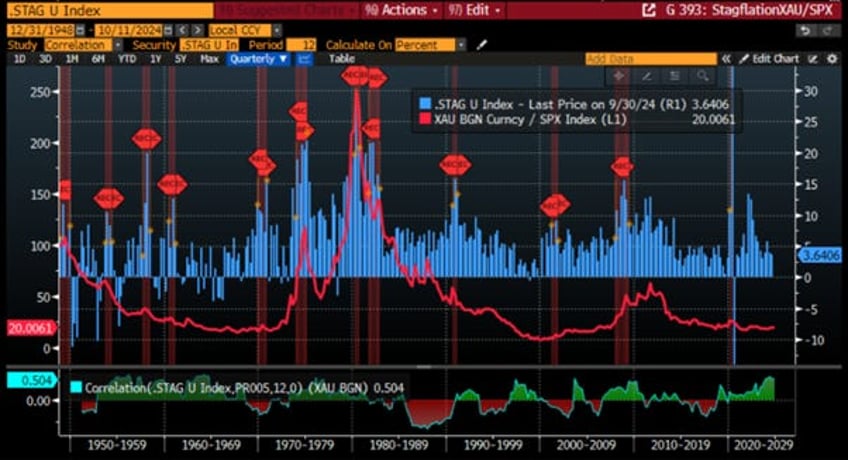848x460 pixels.
Task: Click the annotate icon next to Edit Chart
Action: click(813, 59)
